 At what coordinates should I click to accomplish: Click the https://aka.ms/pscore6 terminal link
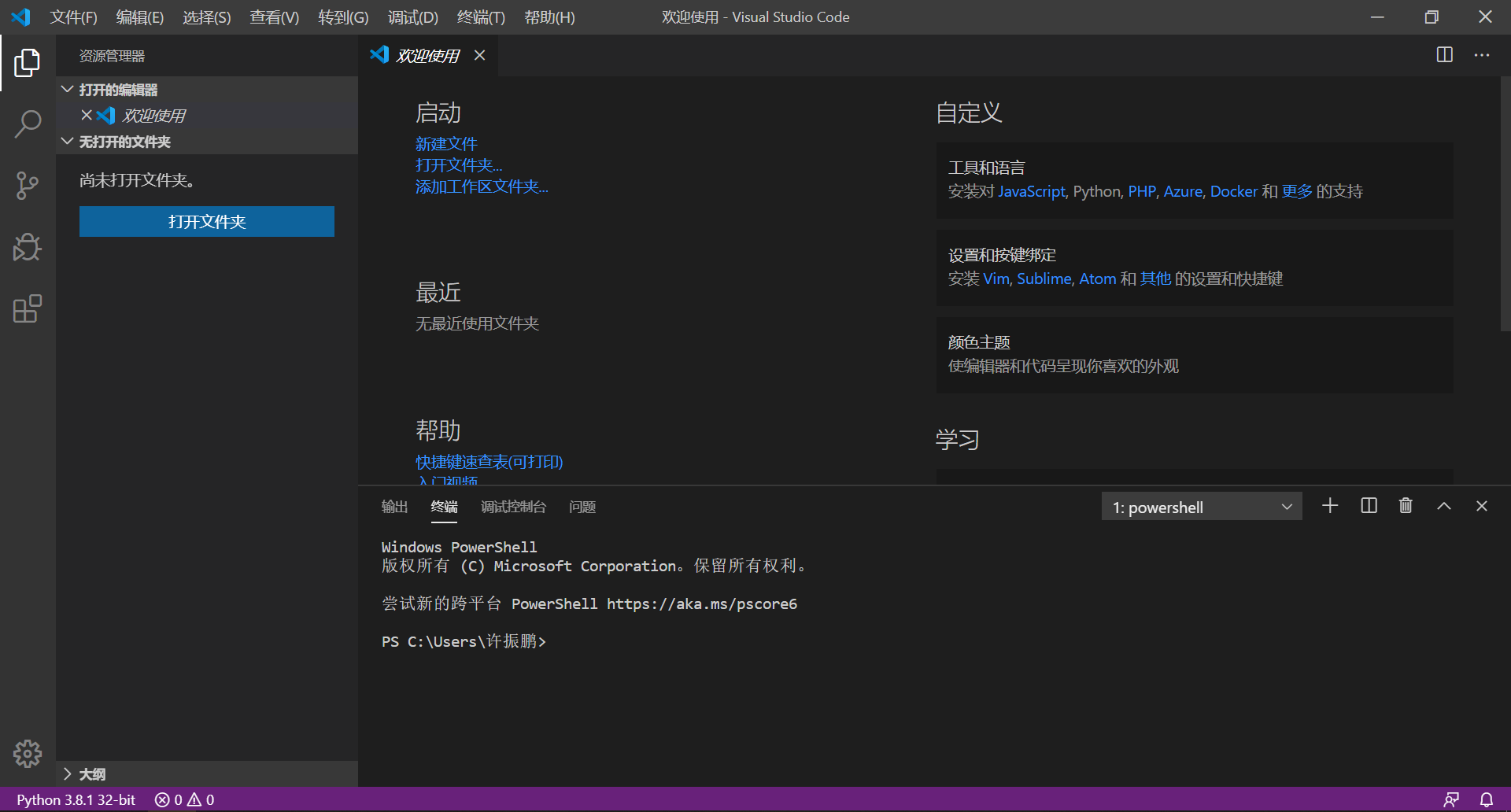click(x=702, y=604)
